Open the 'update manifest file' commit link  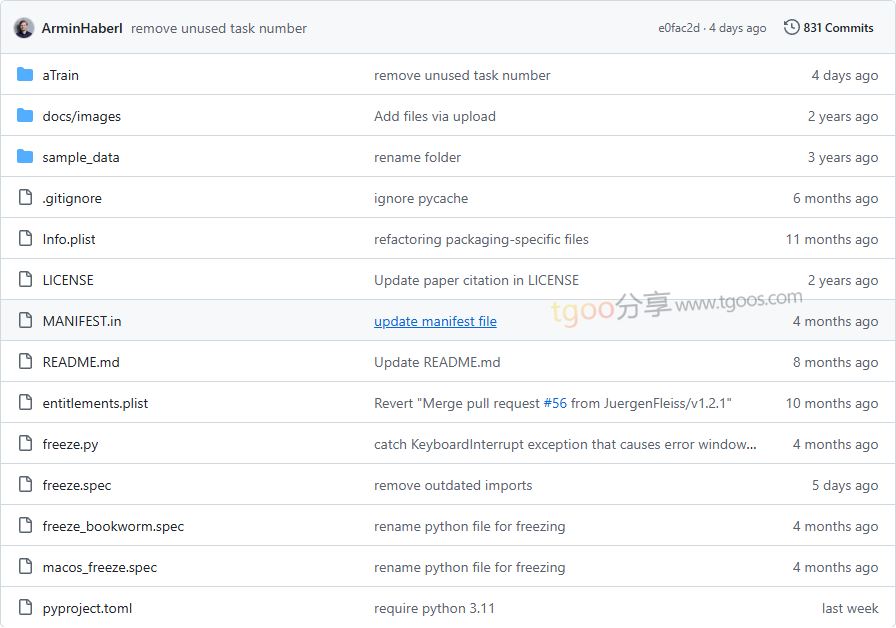pos(435,321)
